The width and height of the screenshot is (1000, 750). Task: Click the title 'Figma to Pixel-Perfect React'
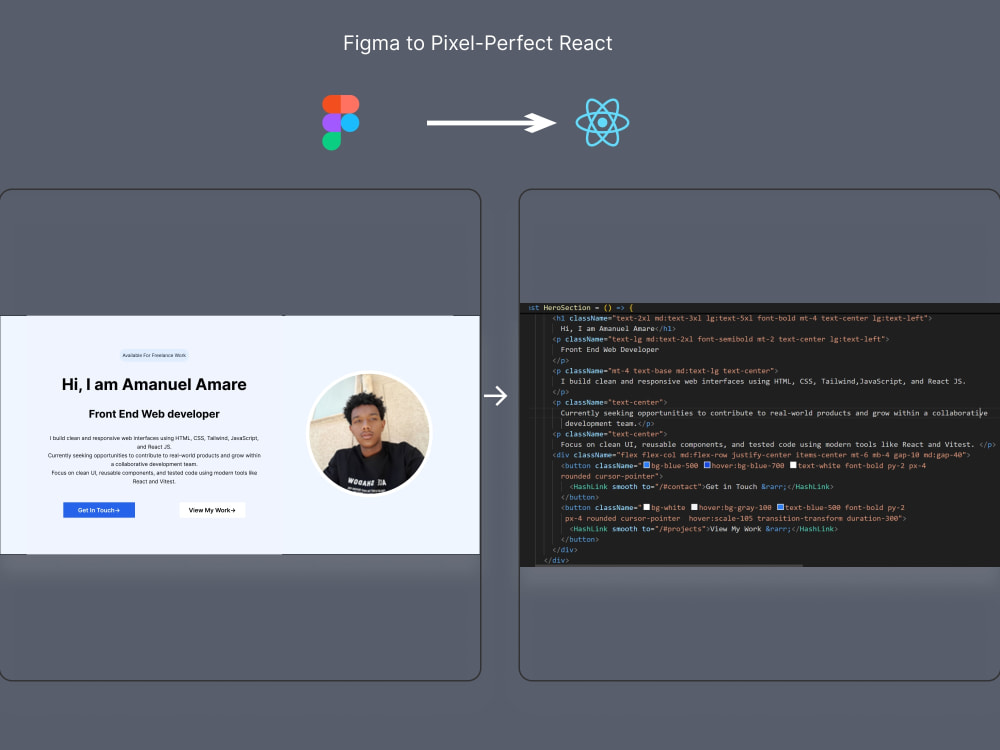478,43
